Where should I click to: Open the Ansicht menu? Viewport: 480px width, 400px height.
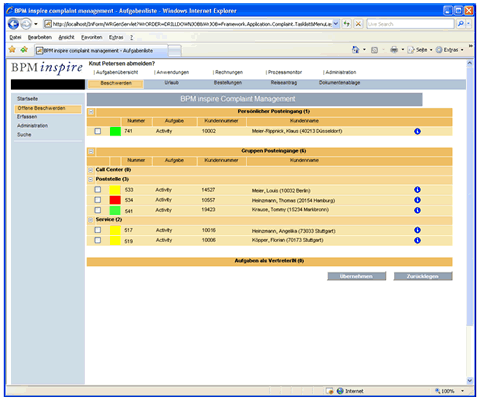66,37
